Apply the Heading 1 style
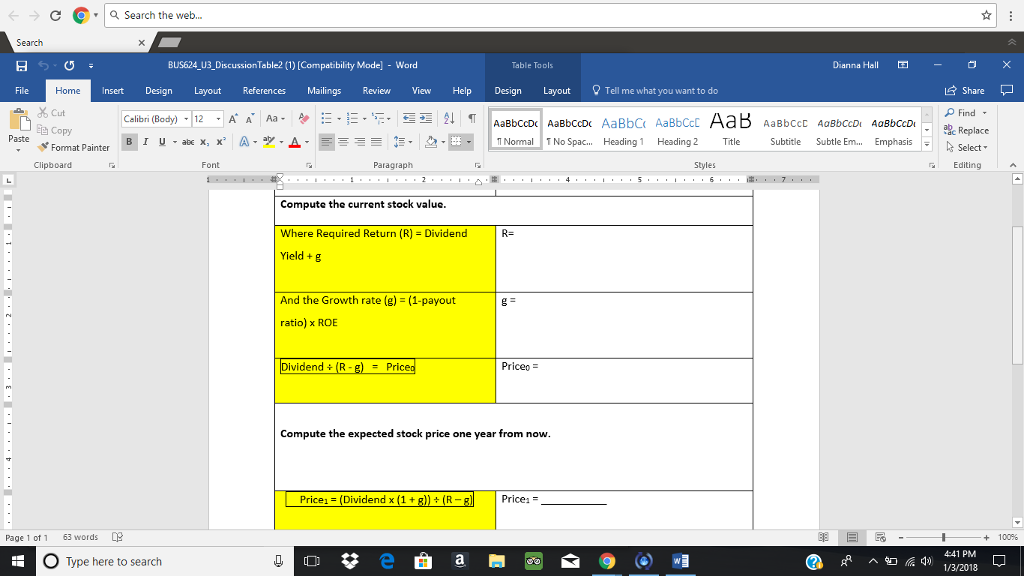 (x=623, y=128)
